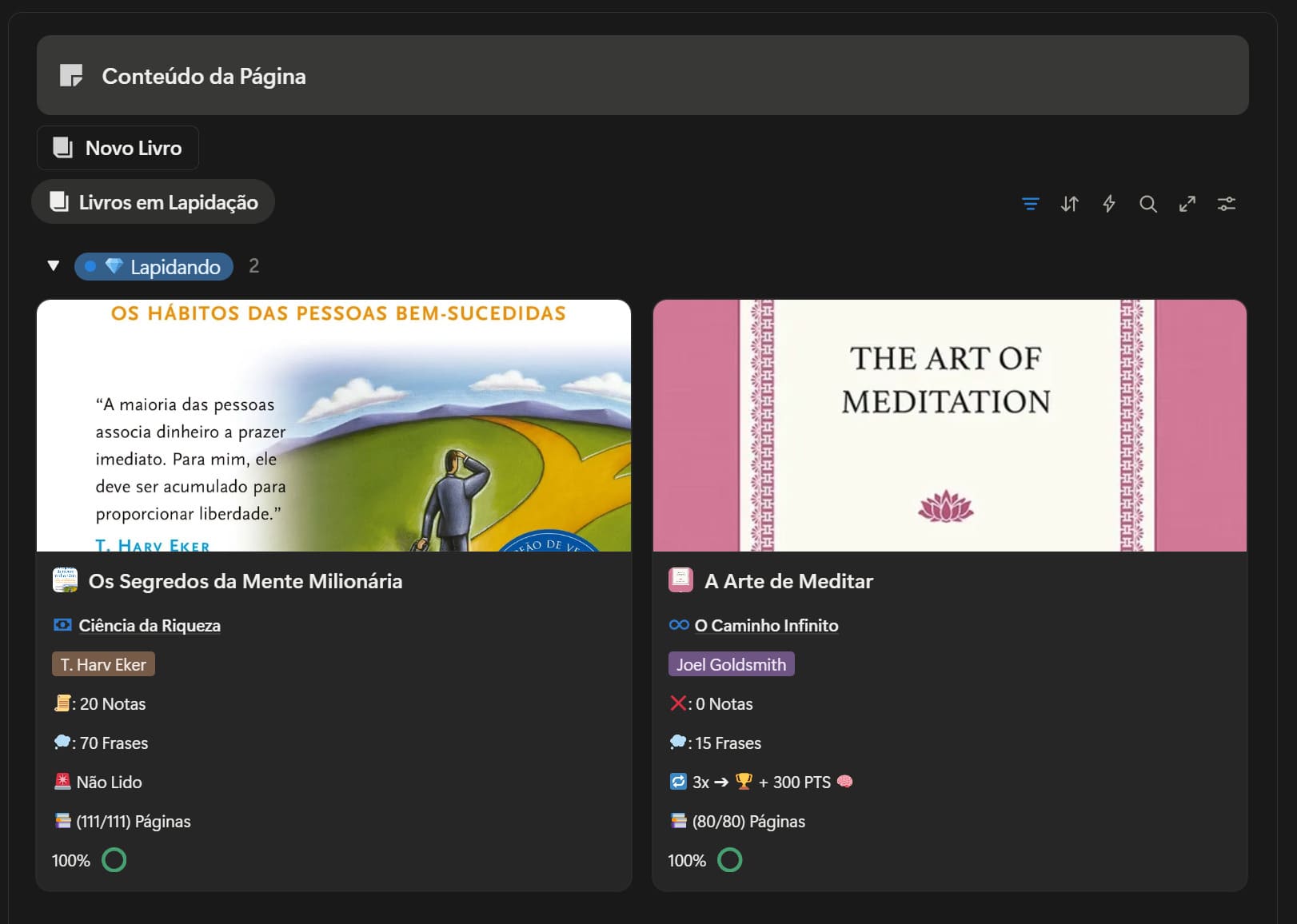Open the O Caminho Infinito relation link
This screenshot has height=924, width=1297.
pos(766,625)
